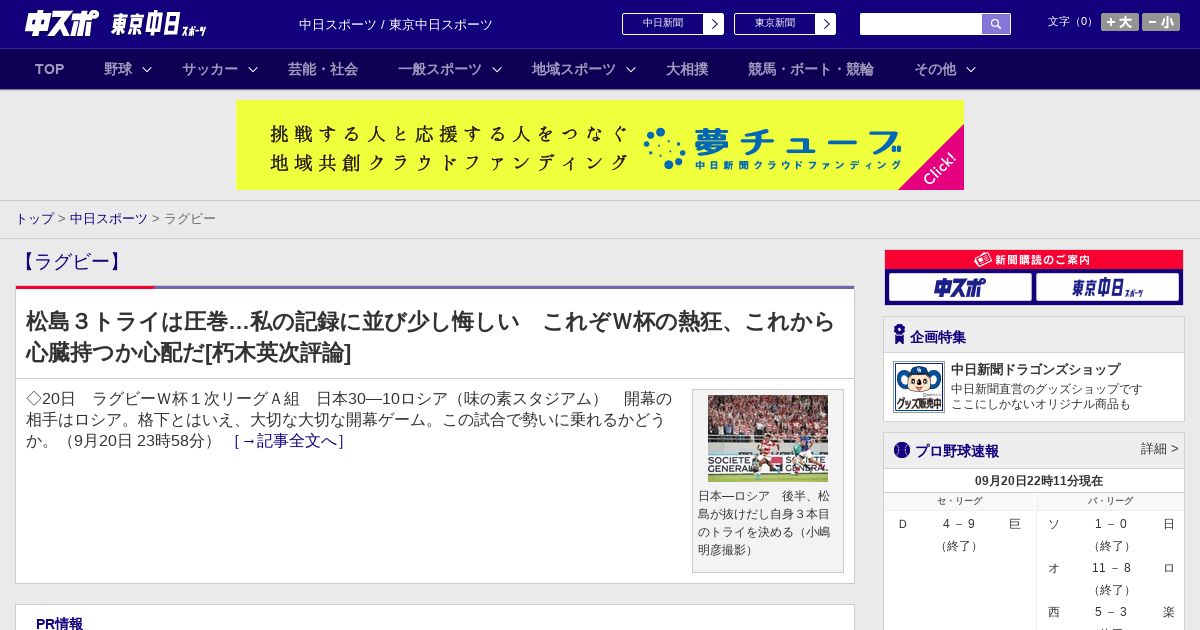Increase text size with 大 button
Viewport: 1200px width, 630px height.
pos(1119,22)
